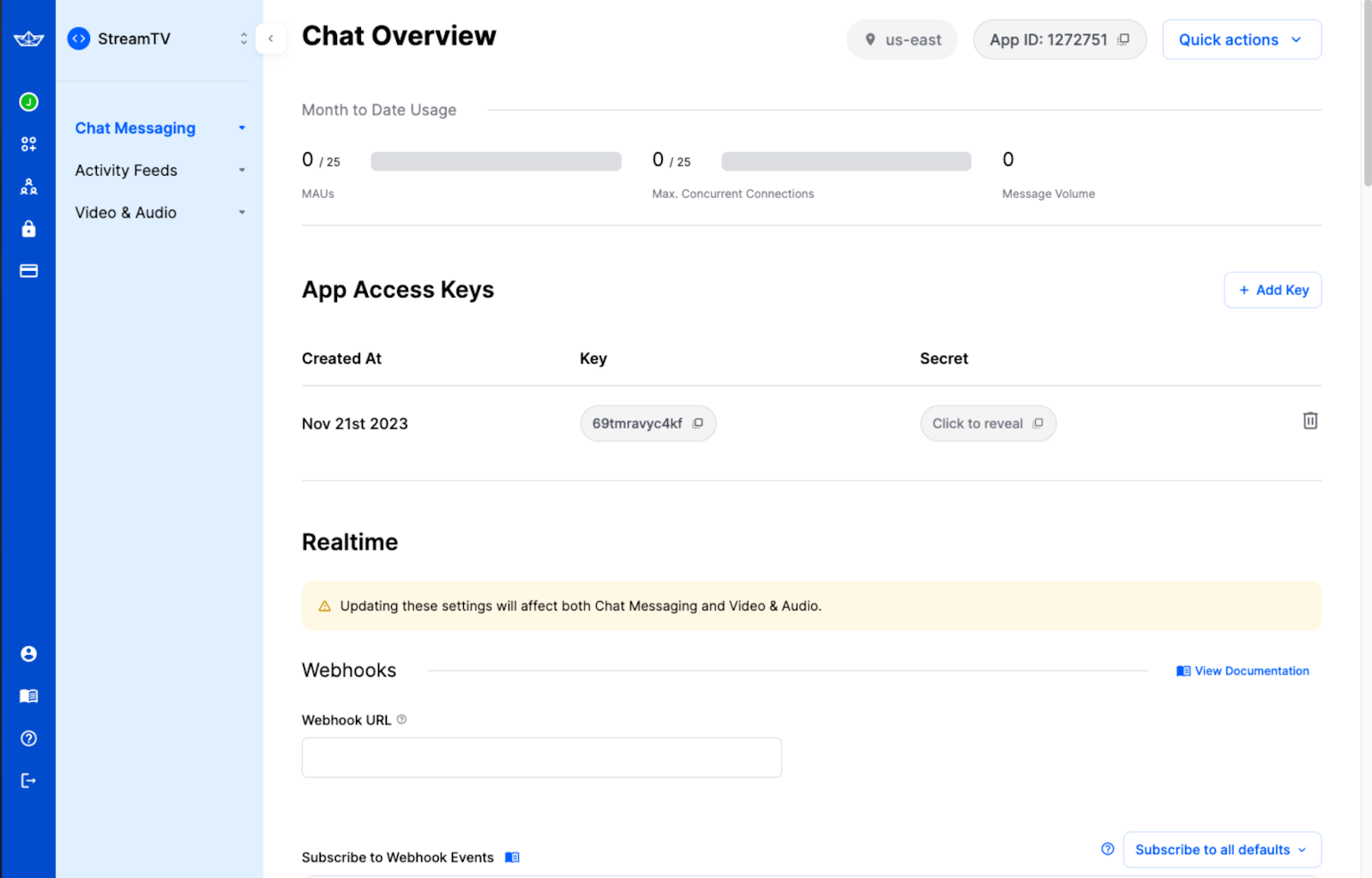
Task: Click the delete key trash icon
Action: coord(1309,421)
